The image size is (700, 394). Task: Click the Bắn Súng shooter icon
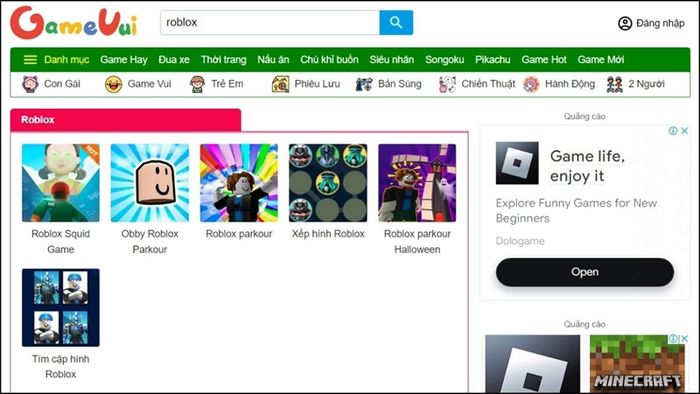point(364,84)
